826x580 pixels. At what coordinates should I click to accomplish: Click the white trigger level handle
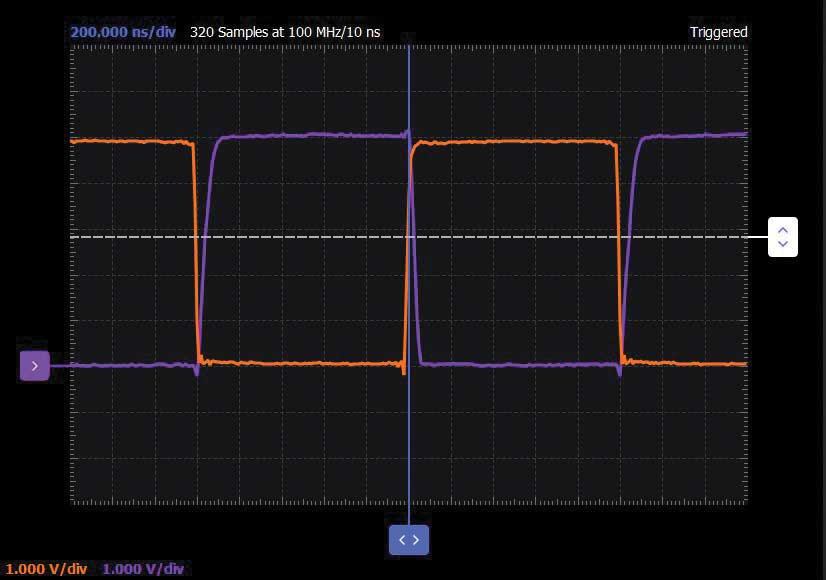tap(783, 237)
